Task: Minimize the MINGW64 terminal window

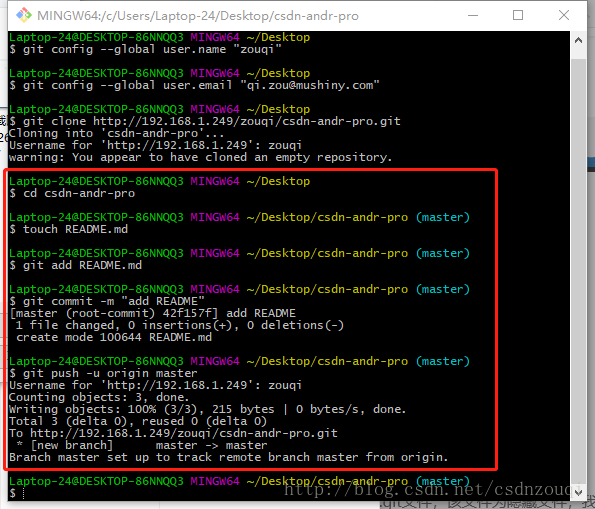Action: tap(472, 16)
